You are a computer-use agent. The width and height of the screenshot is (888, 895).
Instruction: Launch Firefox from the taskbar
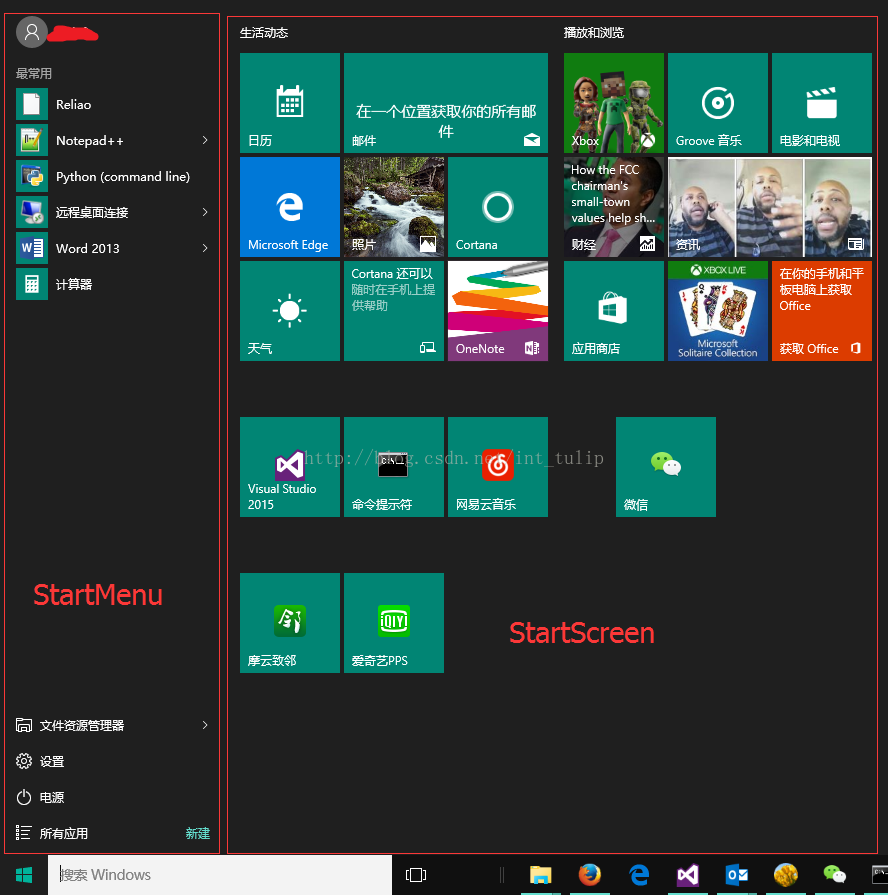[x=590, y=874]
